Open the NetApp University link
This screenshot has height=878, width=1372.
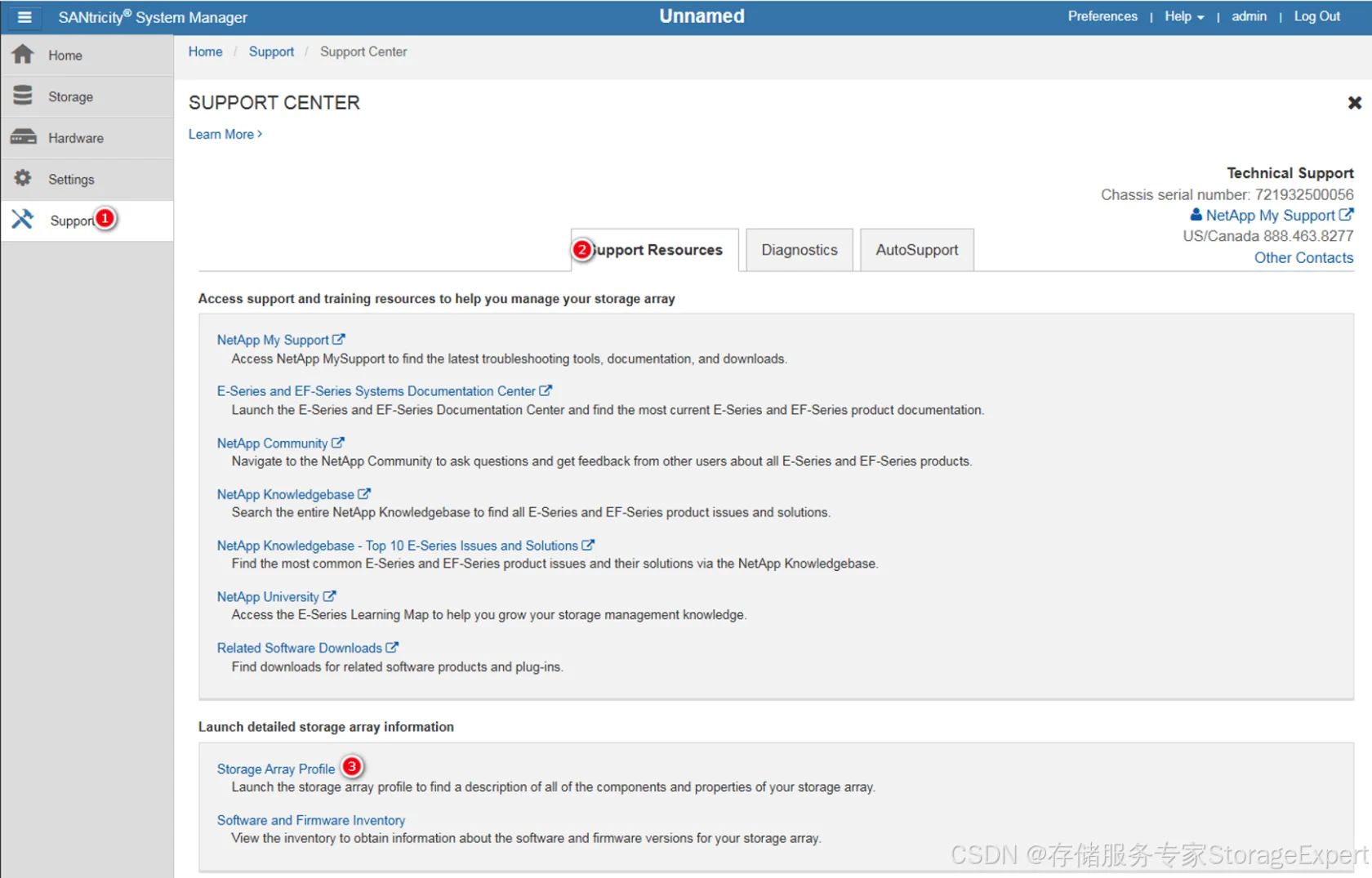coord(268,597)
